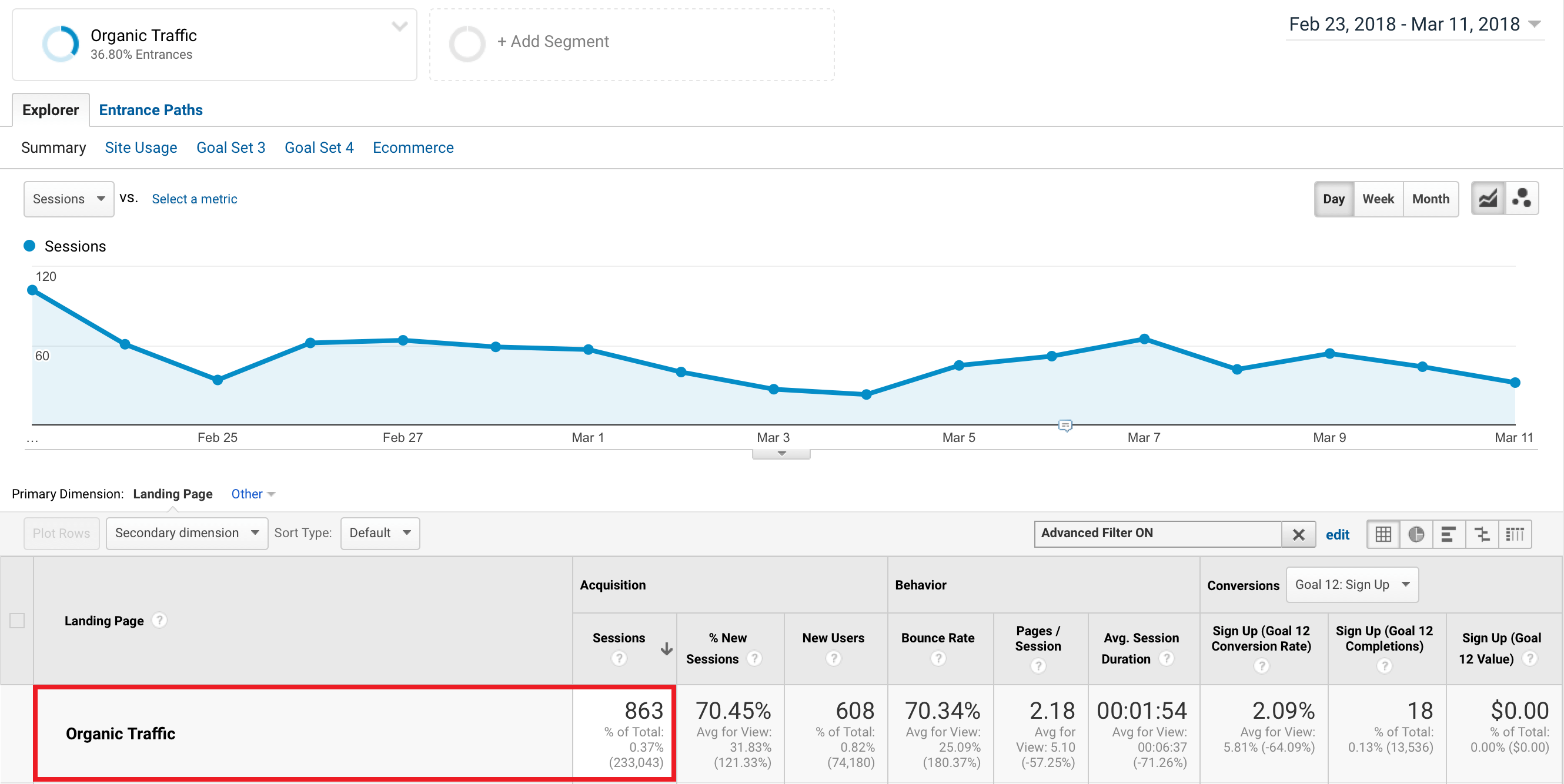Switch to the percentage pie view of the table
Image resolution: width=1564 pixels, height=784 pixels.
(1416, 534)
